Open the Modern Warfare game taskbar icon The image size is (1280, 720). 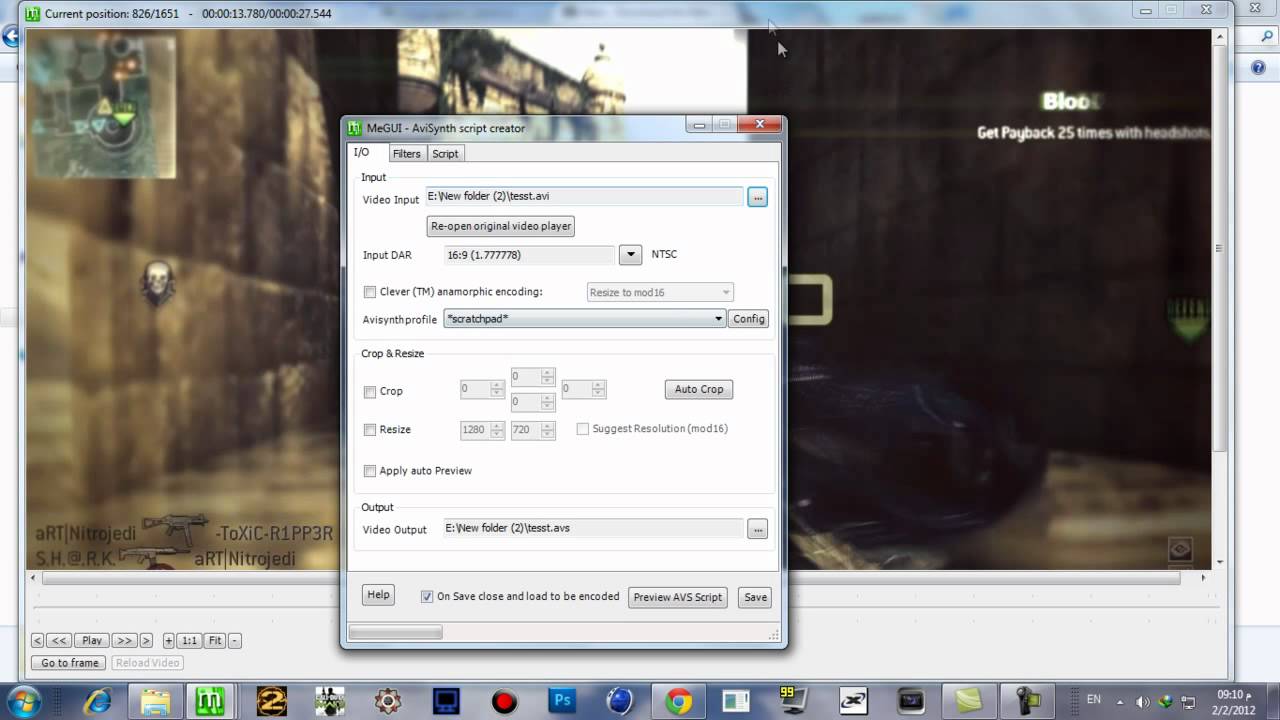329,701
